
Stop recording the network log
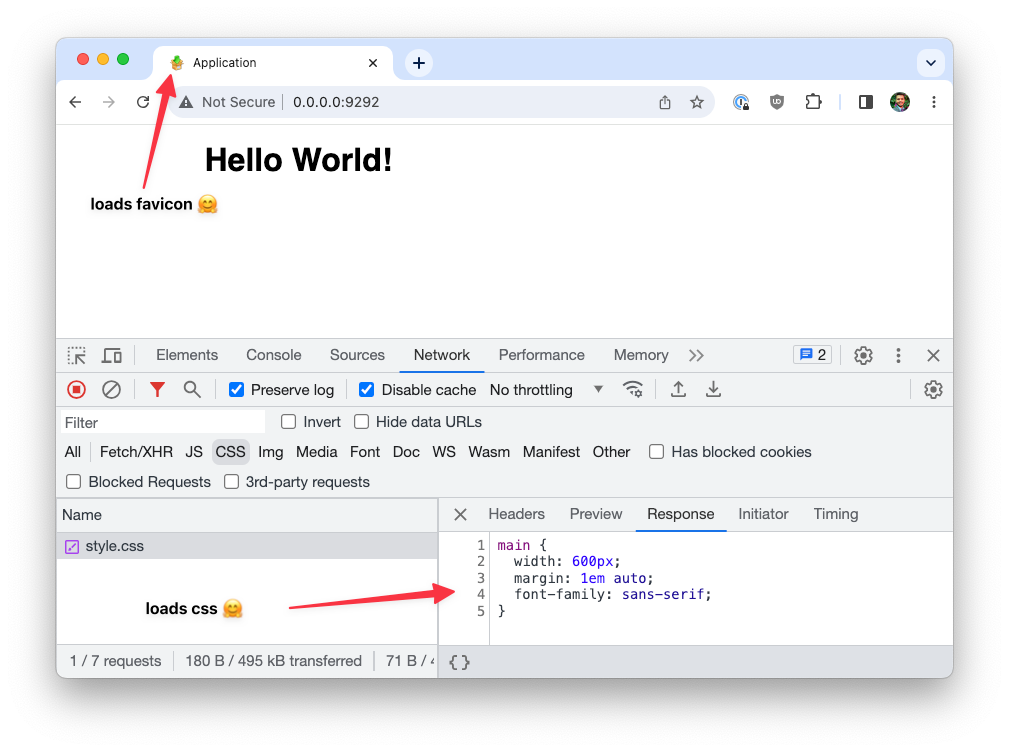pyautogui.click(x=77, y=390)
